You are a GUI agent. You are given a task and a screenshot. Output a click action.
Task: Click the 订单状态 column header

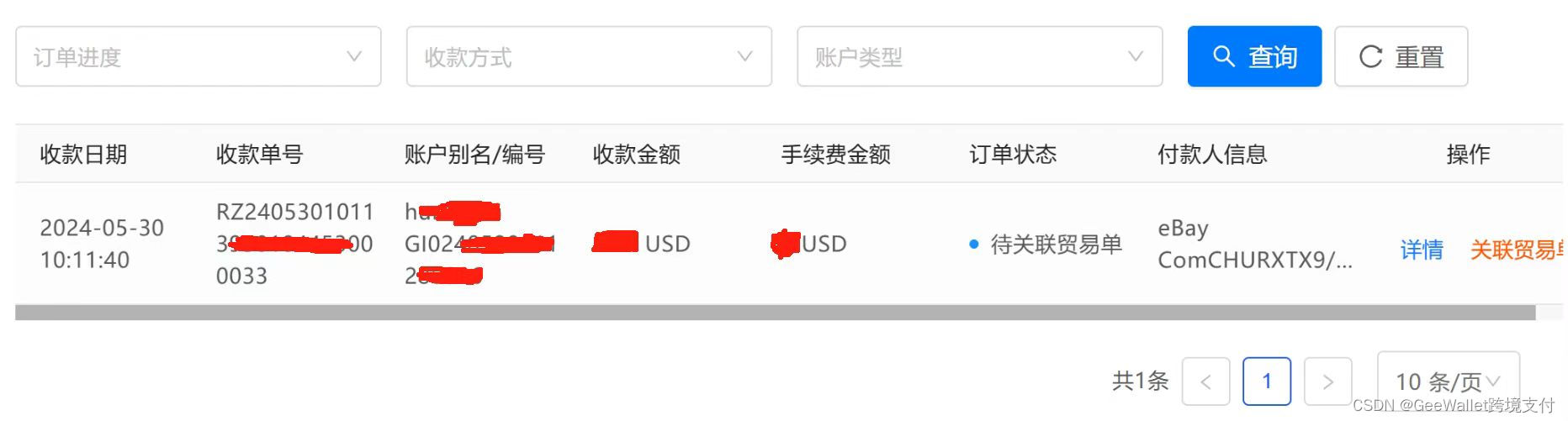click(1013, 155)
